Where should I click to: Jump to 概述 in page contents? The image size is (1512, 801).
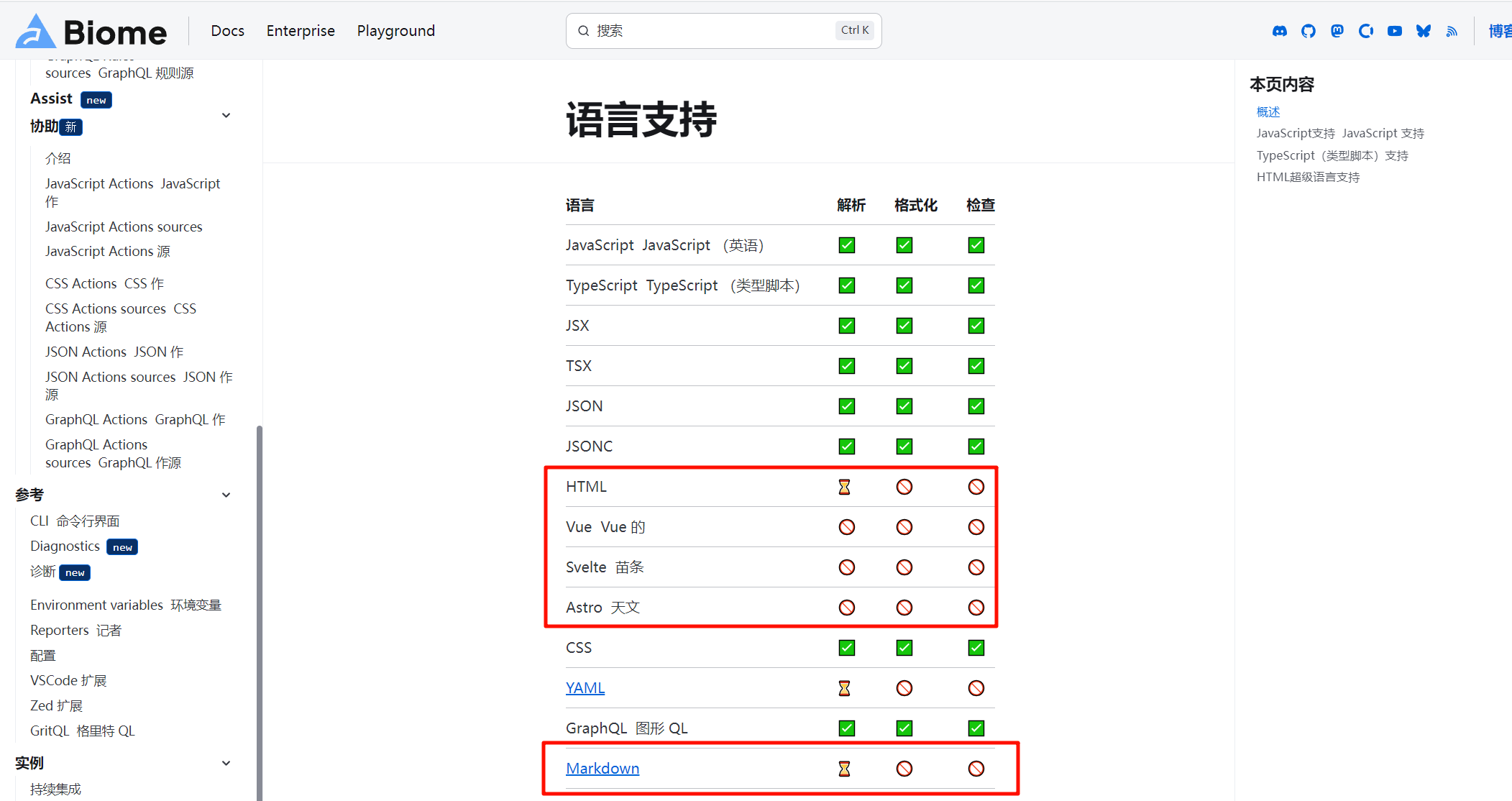pos(1268,112)
